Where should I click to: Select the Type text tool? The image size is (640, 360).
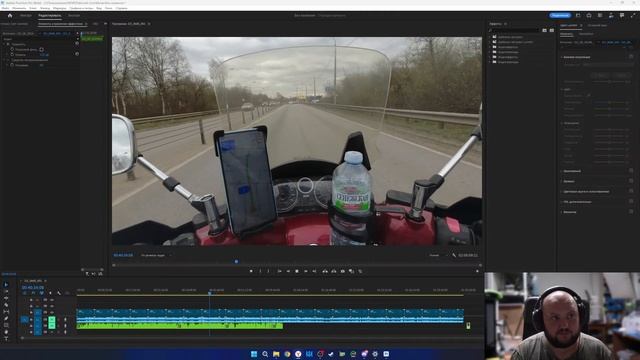6,338
